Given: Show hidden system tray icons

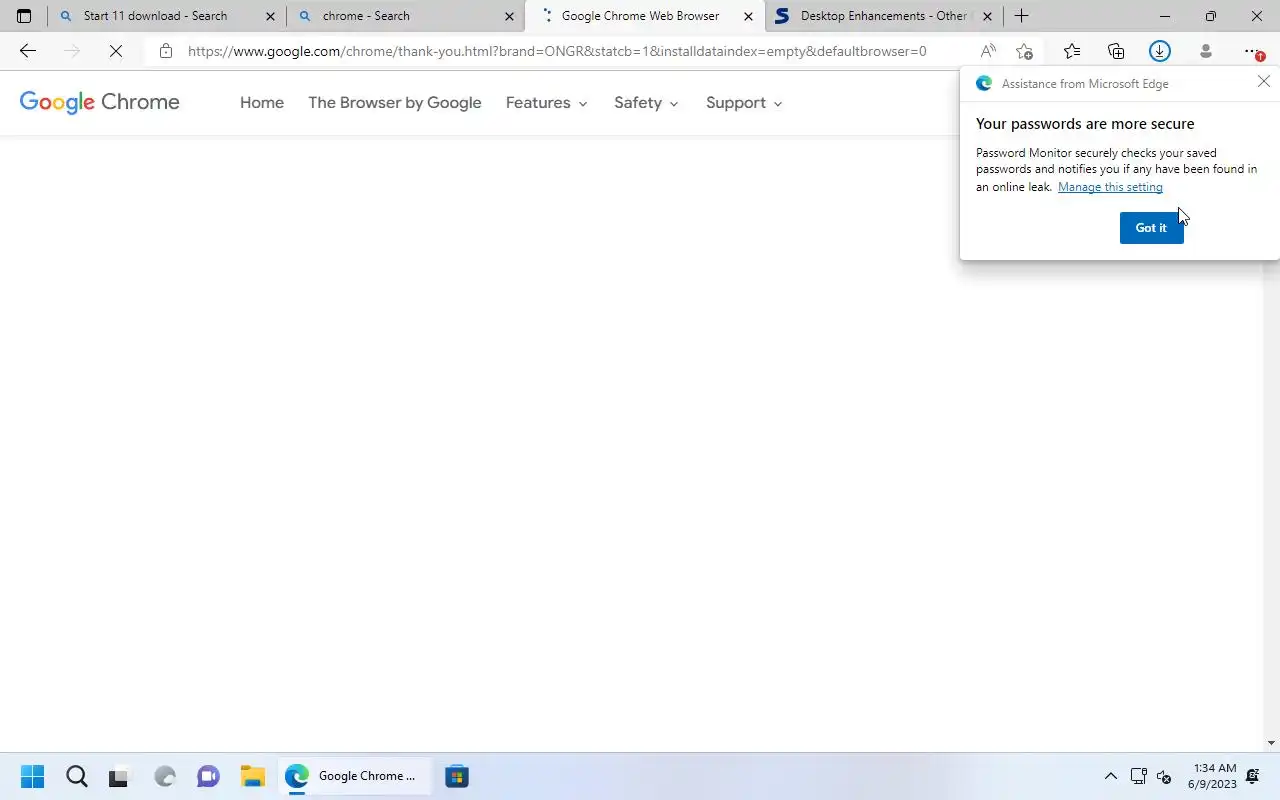Looking at the screenshot, I should 1110,776.
